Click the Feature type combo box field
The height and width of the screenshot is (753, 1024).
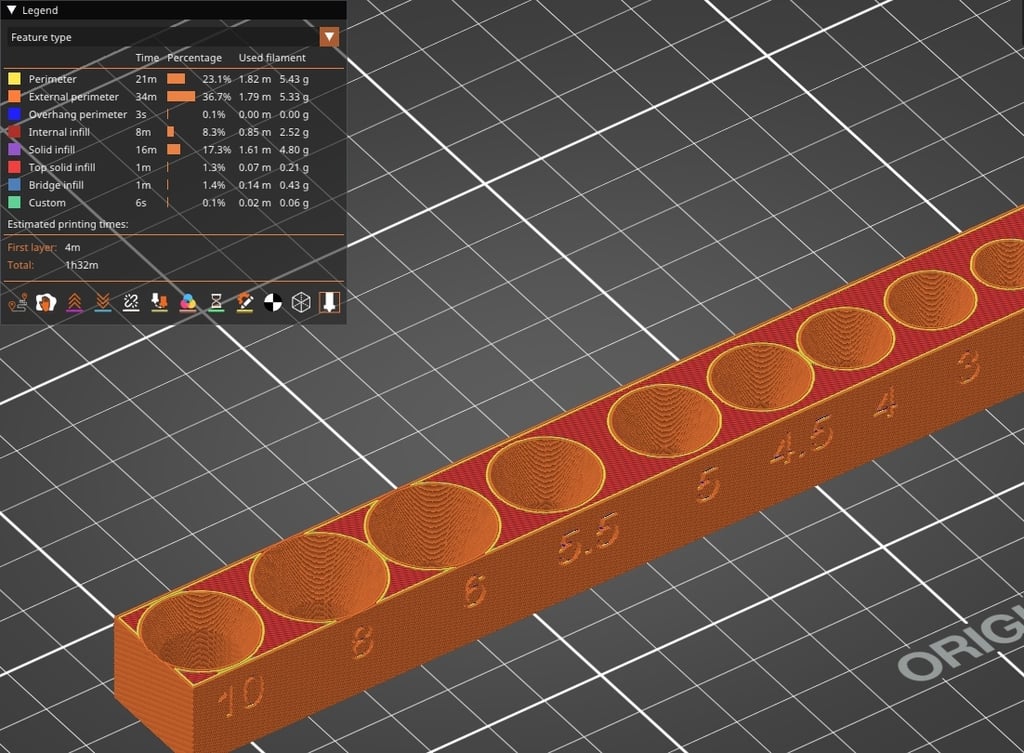click(162, 37)
